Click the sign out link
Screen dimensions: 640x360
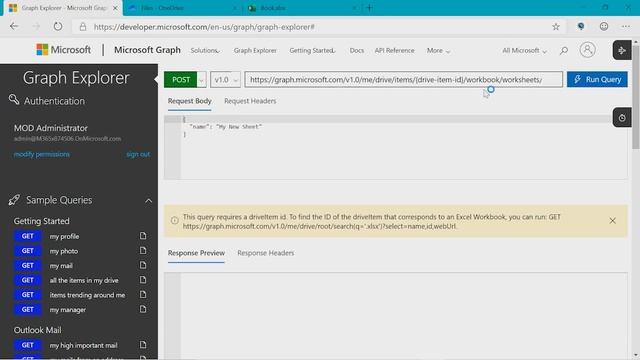click(x=138, y=154)
